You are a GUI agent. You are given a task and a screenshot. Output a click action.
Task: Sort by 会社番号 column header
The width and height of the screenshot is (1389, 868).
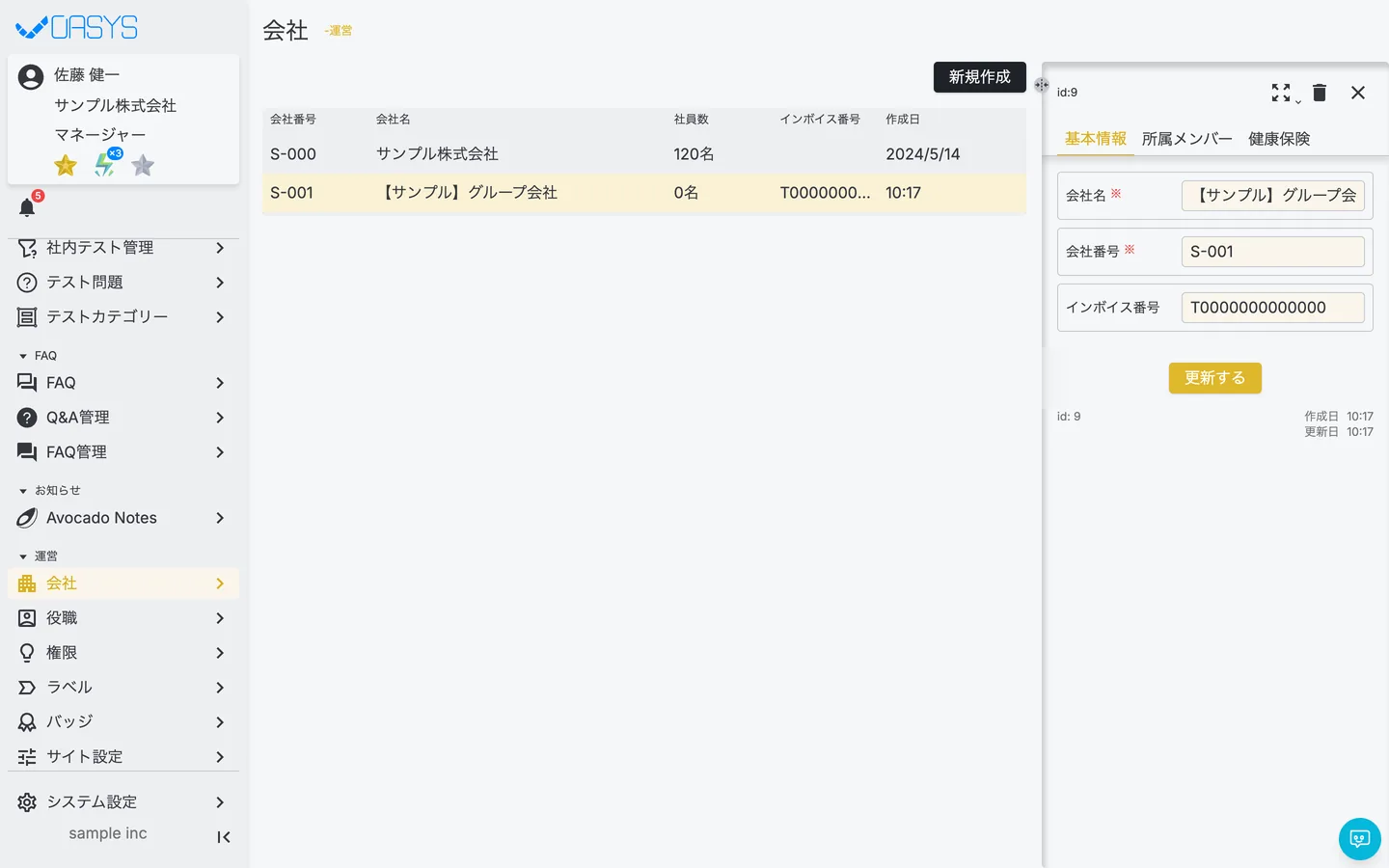(x=293, y=120)
